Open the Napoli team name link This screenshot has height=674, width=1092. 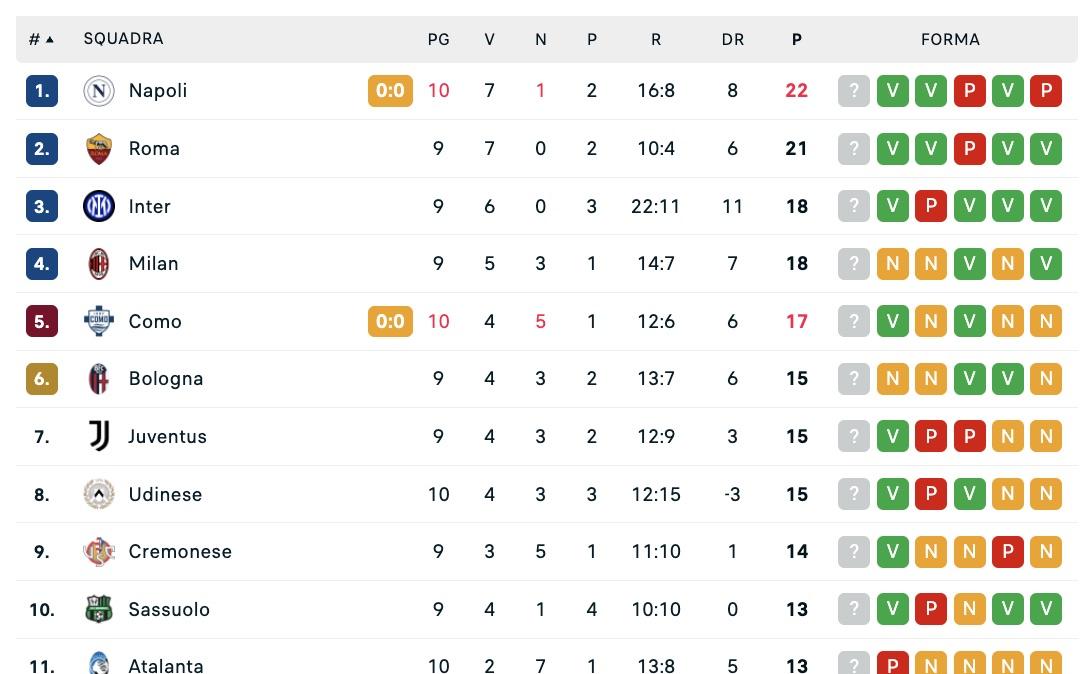tap(157, 90)
